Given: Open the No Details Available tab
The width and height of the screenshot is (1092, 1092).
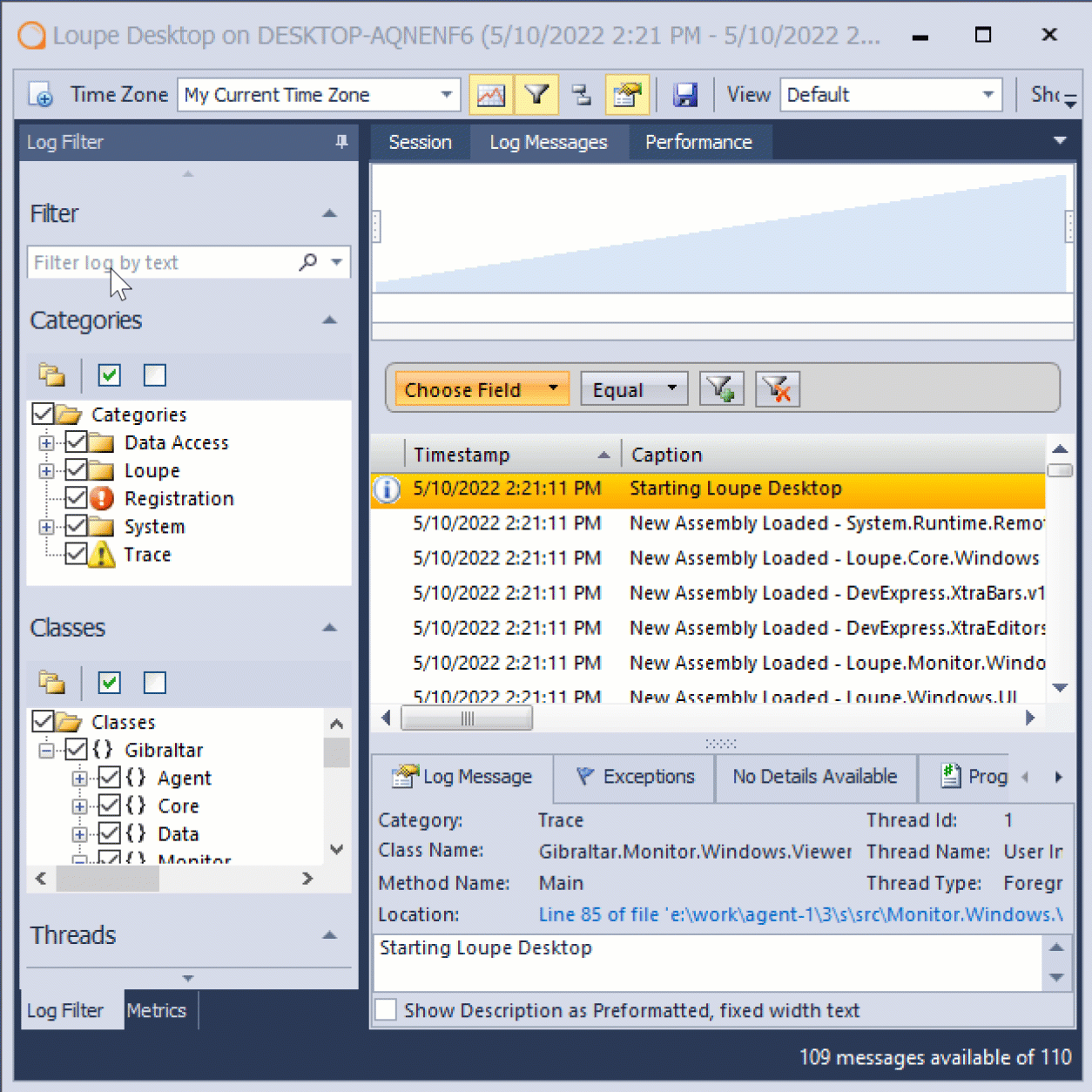Looking at the screenshot, I should click(x=815, y=776).
